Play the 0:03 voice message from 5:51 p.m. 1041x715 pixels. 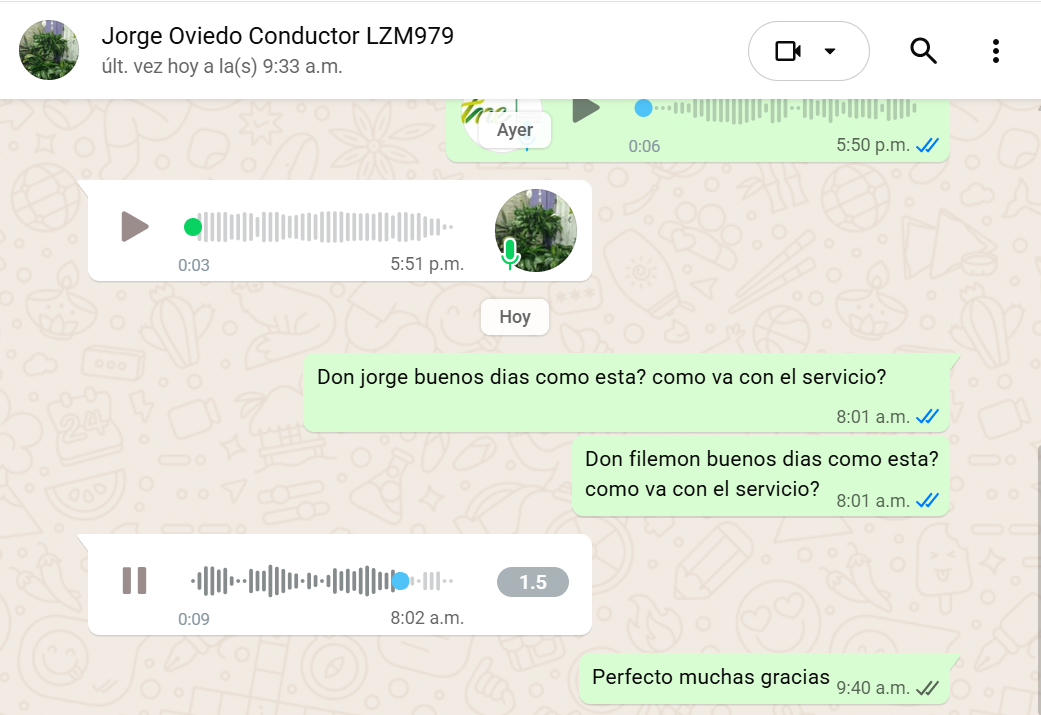click(135, 226)
